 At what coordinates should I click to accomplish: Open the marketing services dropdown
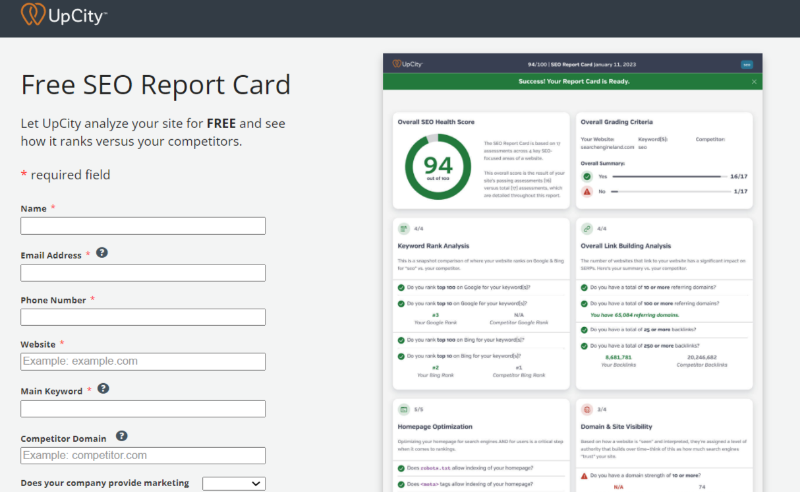234,483
